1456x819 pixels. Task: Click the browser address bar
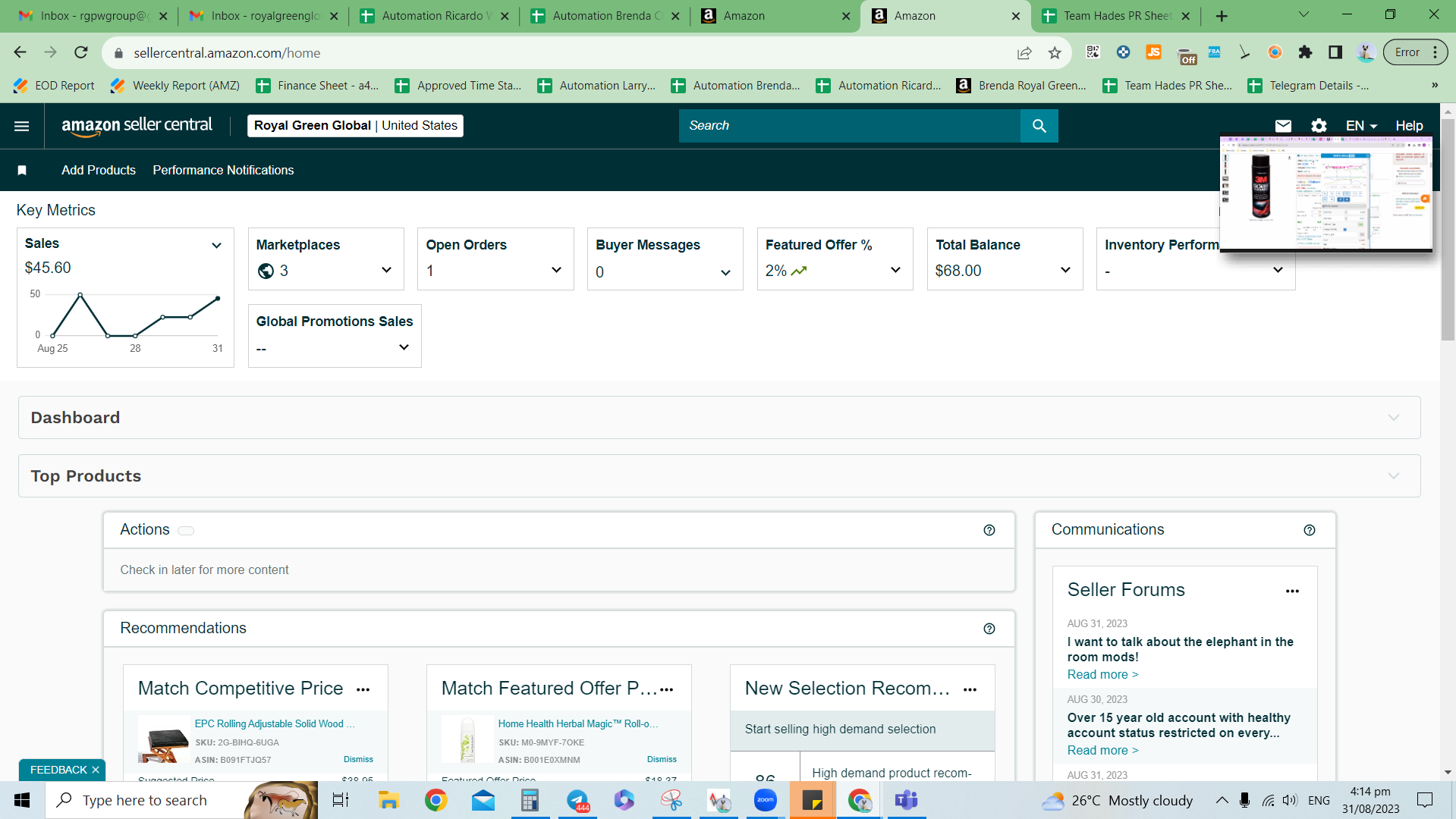click(x=561, y=53)
